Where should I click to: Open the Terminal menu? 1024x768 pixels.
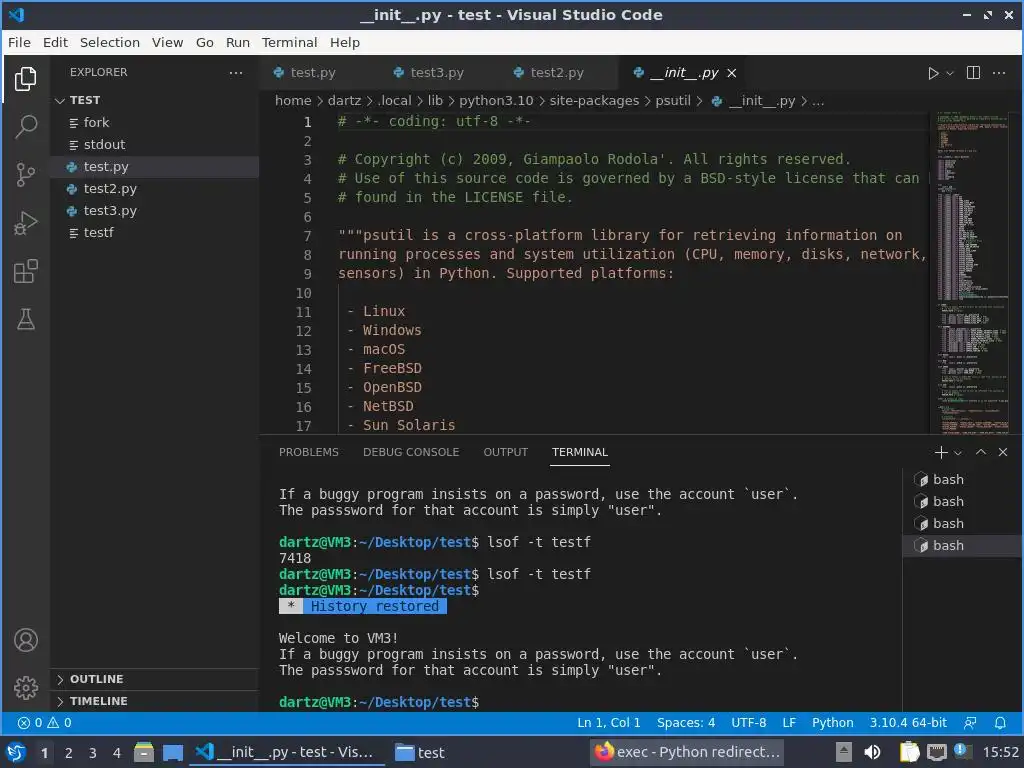[x=289, y=42]
